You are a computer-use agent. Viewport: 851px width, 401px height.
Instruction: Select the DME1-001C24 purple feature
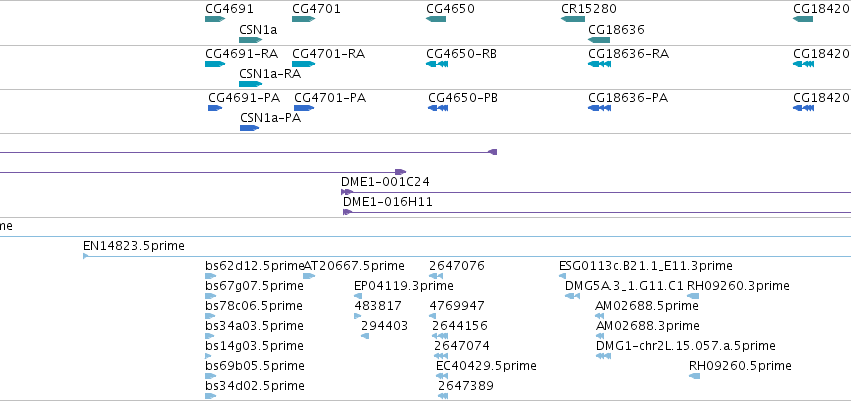(x=595, y=192)
